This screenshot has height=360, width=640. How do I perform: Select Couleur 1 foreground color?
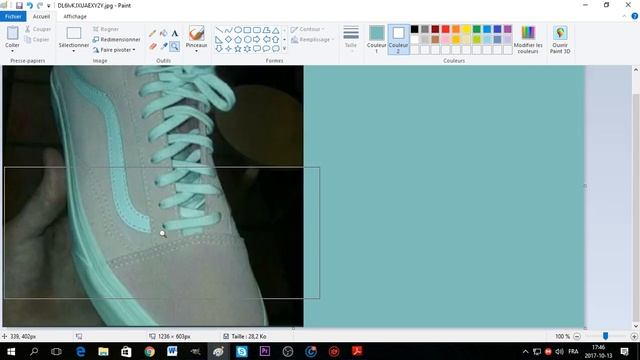[x=376, y=39]
